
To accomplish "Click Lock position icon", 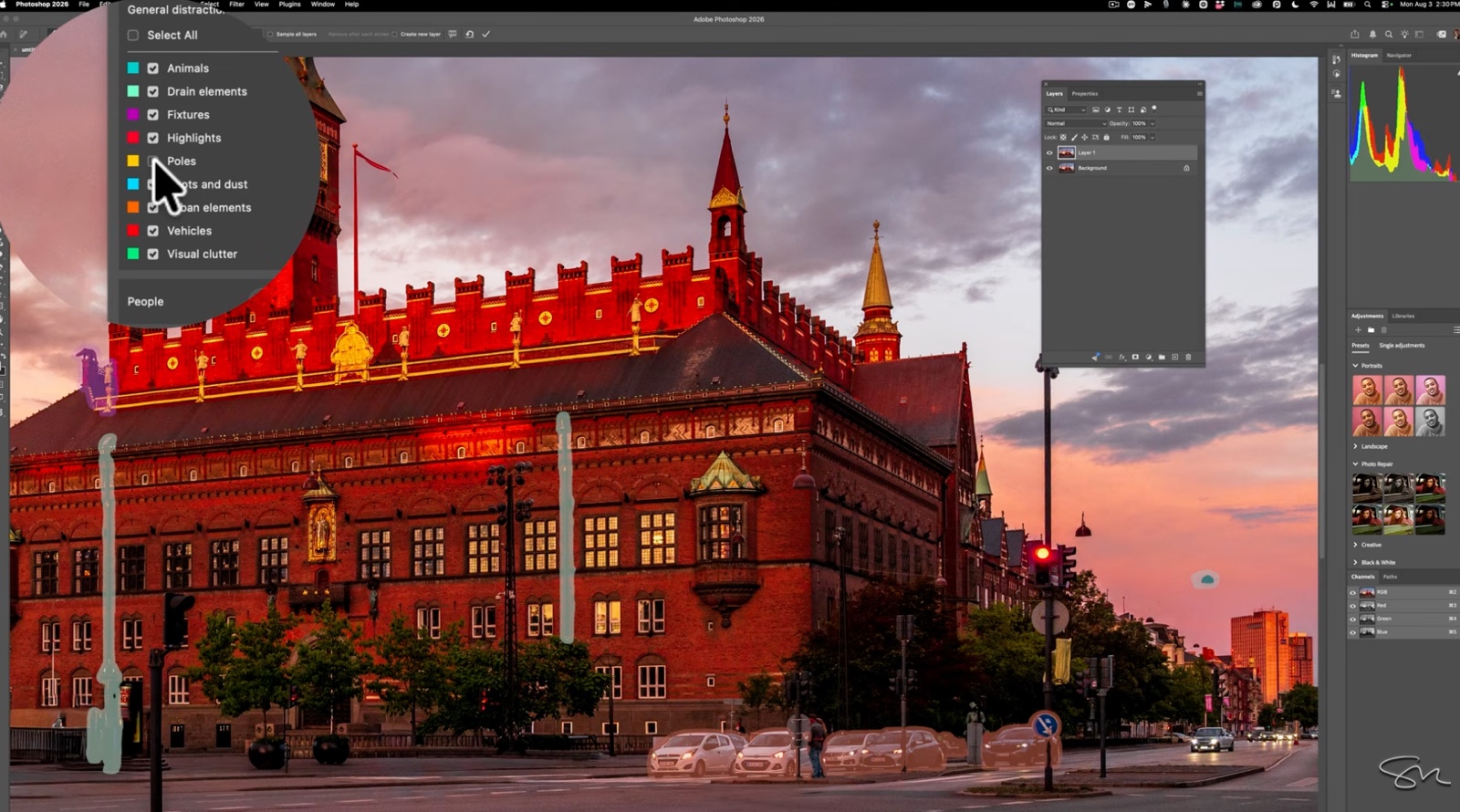I will pyautogui.click(x=1084, y=137).
